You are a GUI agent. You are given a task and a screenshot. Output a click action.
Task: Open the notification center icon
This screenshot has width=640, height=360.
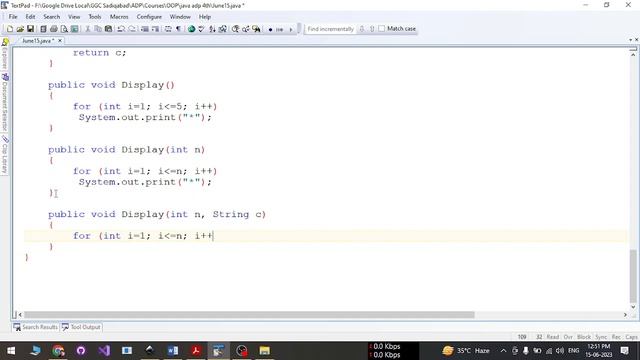point(624,351)
